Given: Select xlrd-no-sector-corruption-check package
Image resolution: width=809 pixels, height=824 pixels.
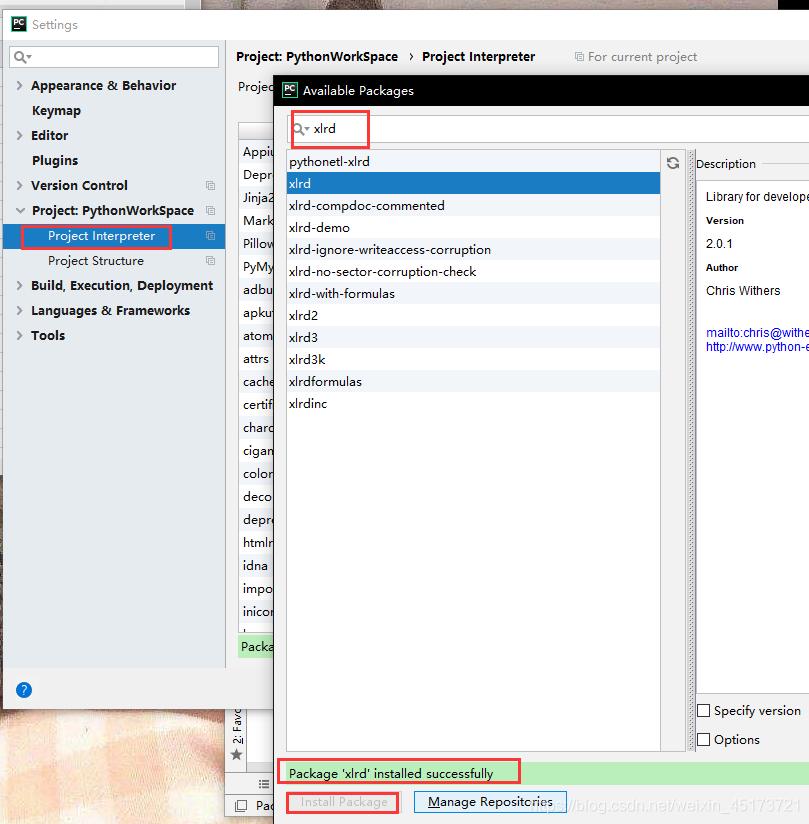Looking at the screenshot, I should click(x=473, y=272).
